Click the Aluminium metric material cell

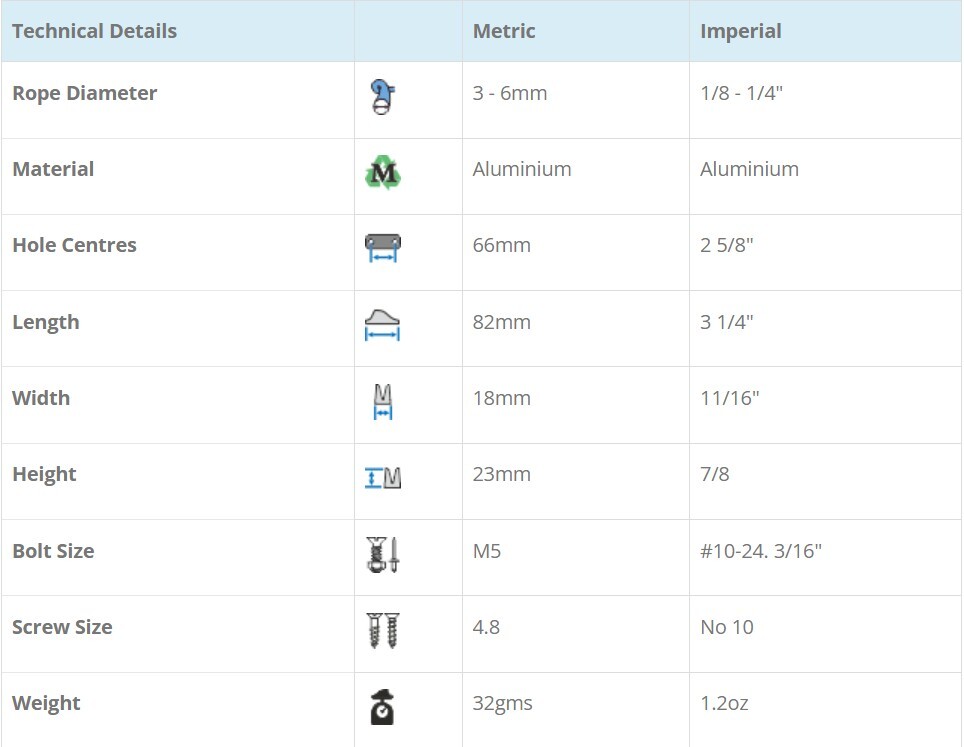pos(522,169)
